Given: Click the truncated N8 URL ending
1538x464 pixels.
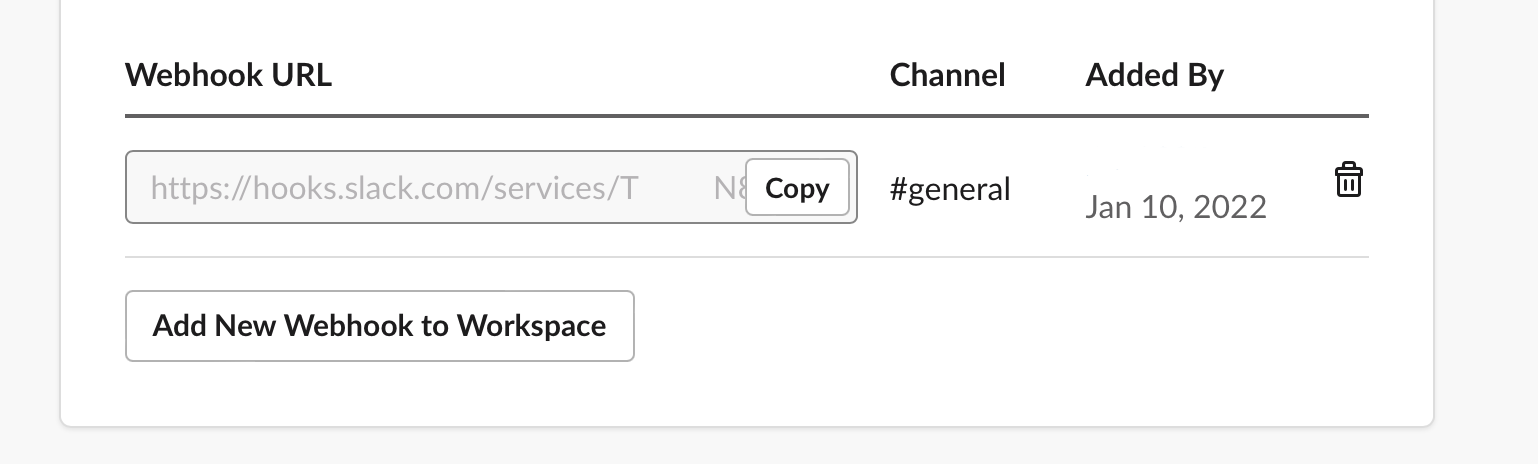Looking at the screenshot, I should [x=729, y=188].
